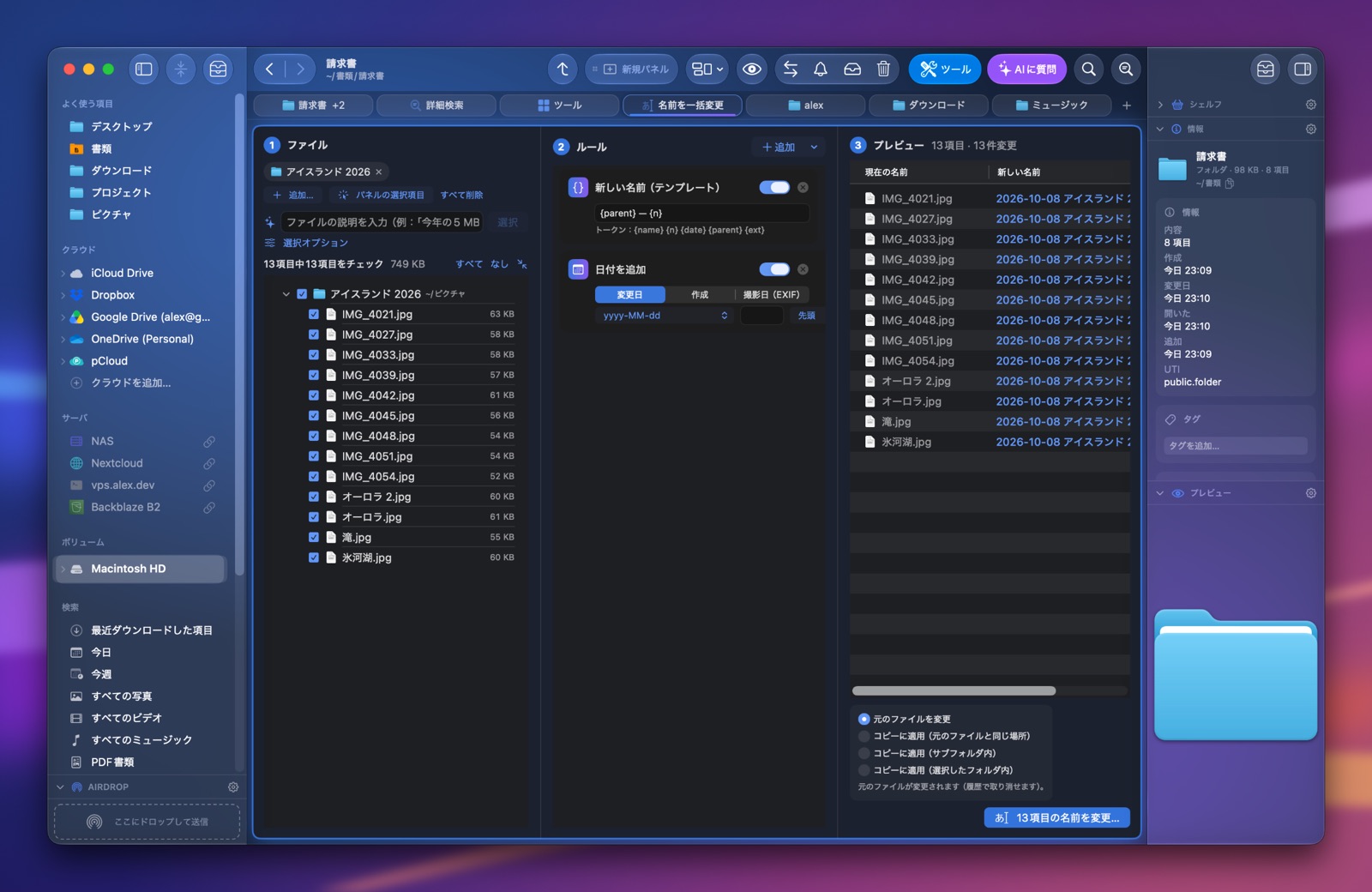Expand the シェルフ section chevron

1160,105
